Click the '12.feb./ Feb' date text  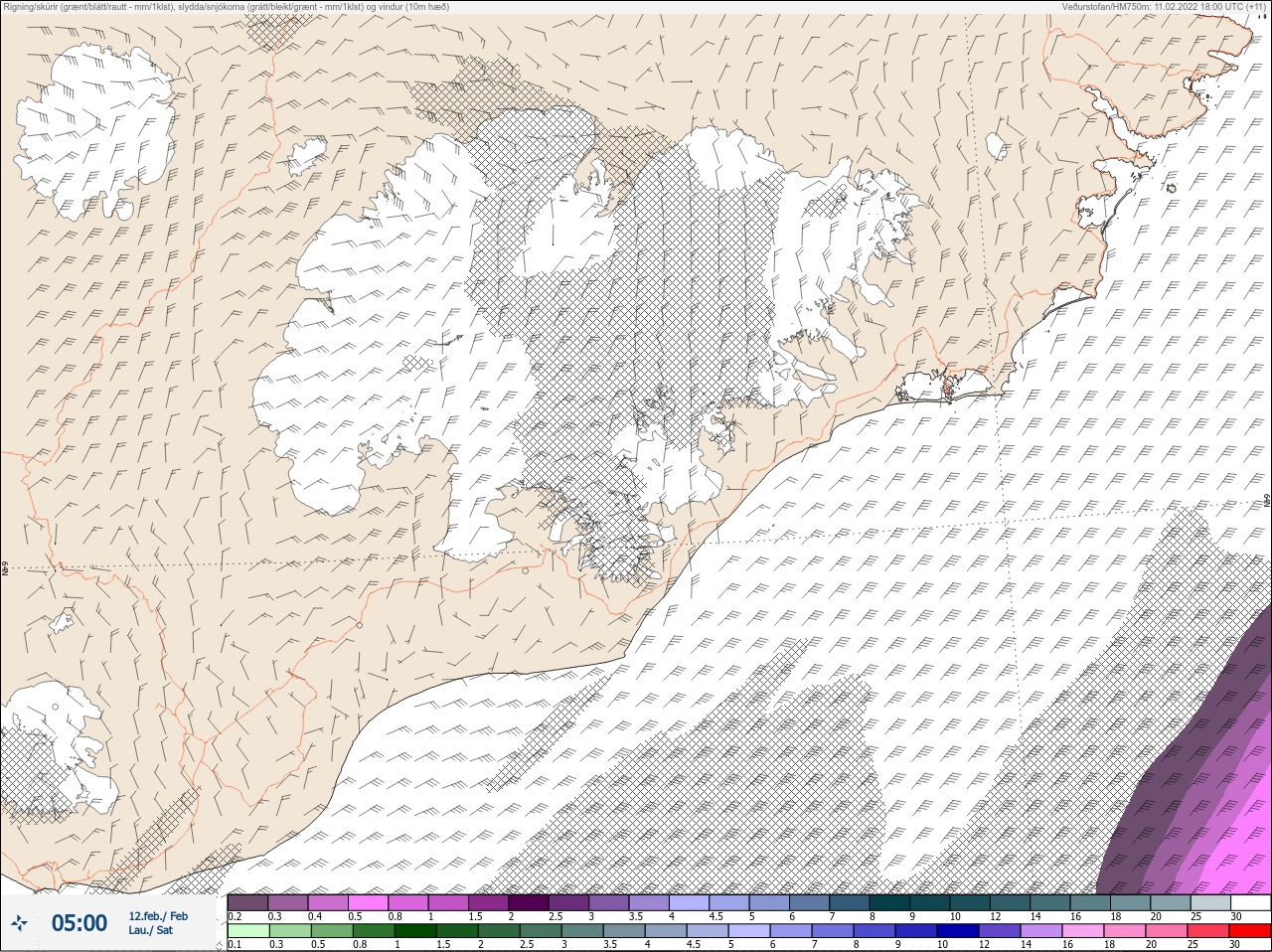click(x=158, y=916)
